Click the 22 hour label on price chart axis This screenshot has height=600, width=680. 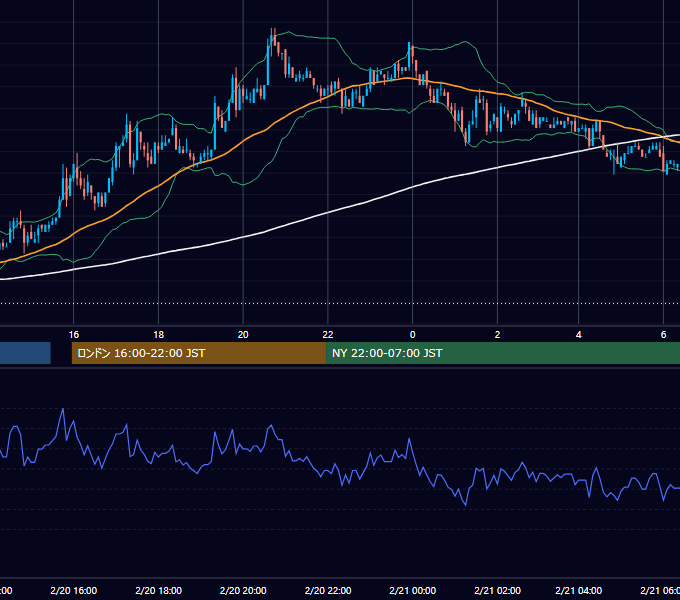click(x=328, y=335)
